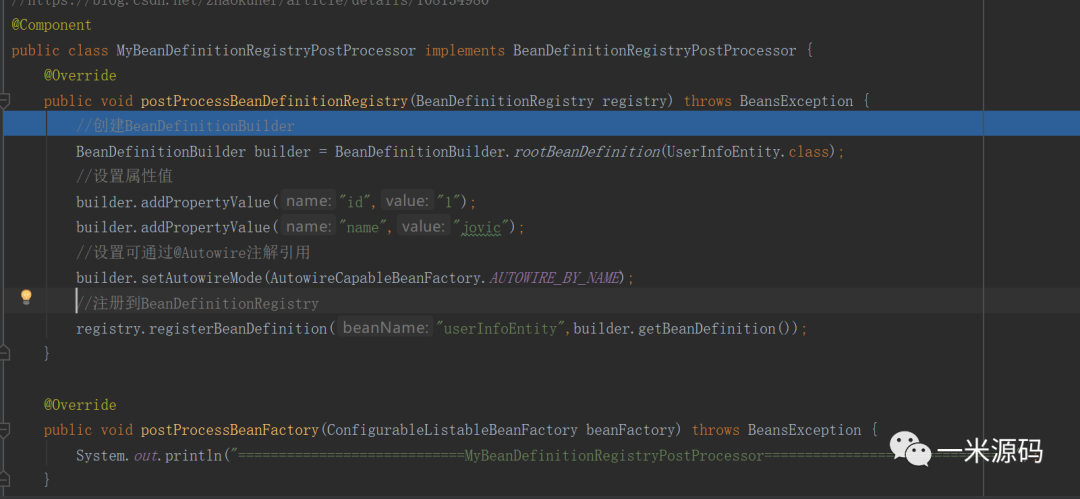Click the AUTOWIRE_BY_NAME constant
This screenshot has height=499, width=1080.
point(555,278)
